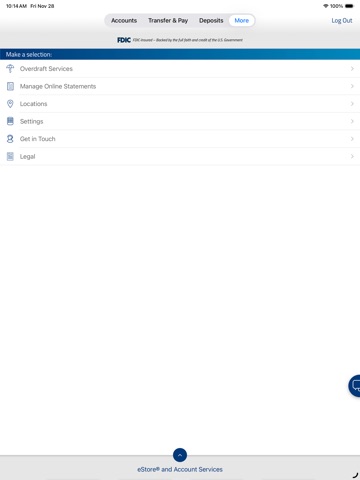Switch to the Accounts tab
The height and width of the screenshot is (480, 360).
[124, 21]
